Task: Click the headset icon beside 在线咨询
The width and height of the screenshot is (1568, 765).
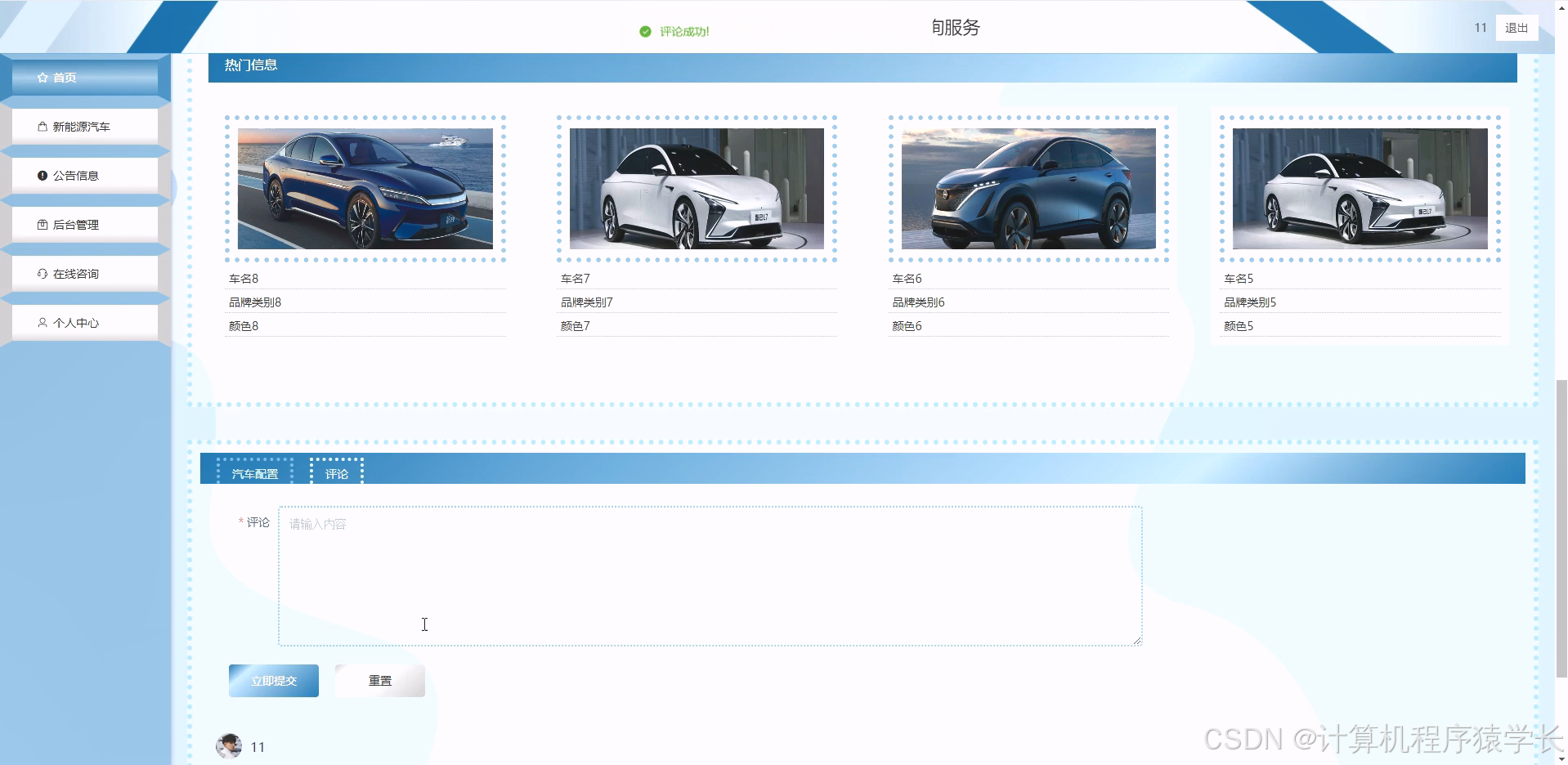Action: click(x=43, y=274)
